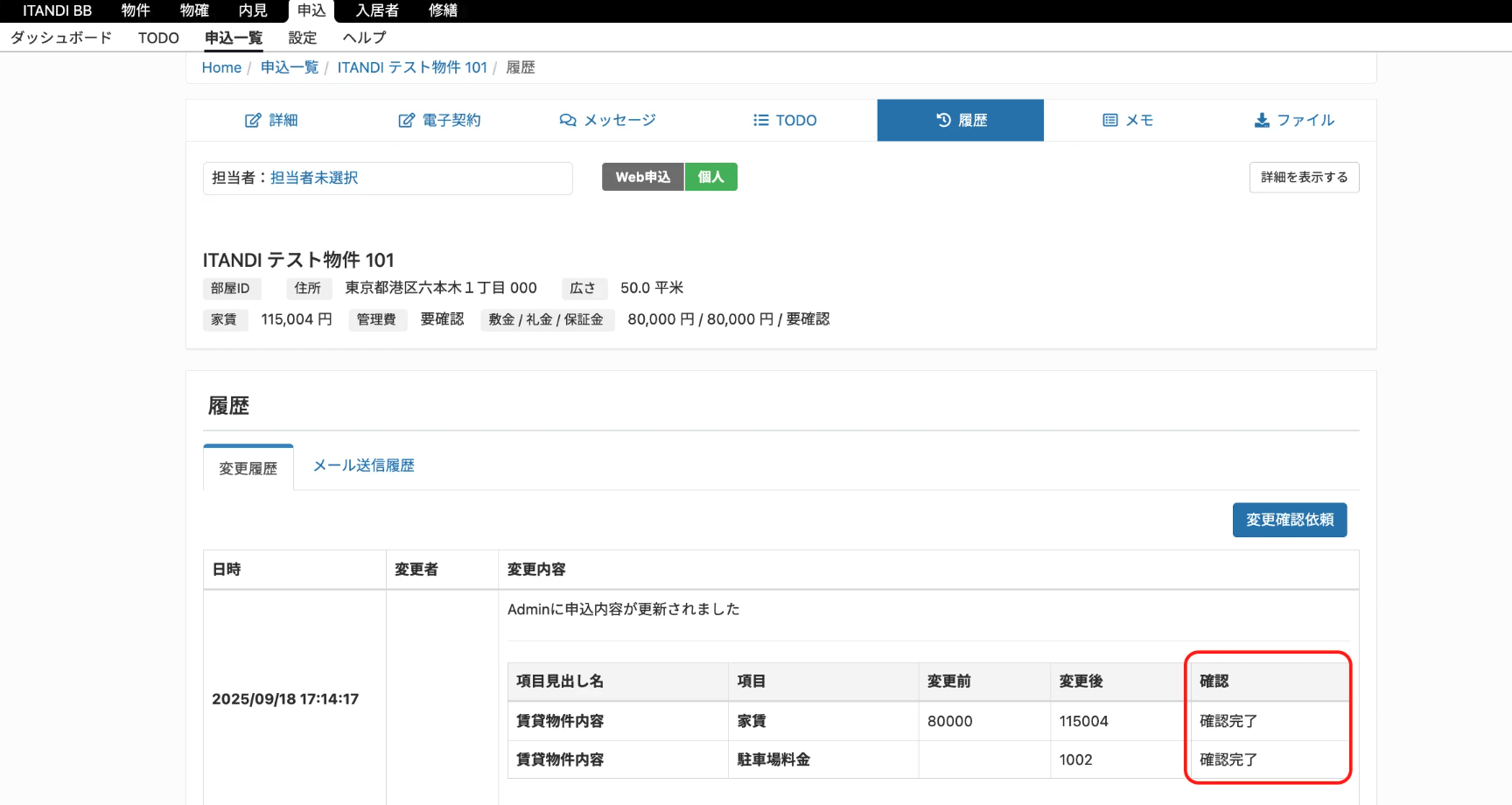This screenshot has width=1512, height=805.
Task: Open the ITANDI BB top menu
Action: pos(58,10)
